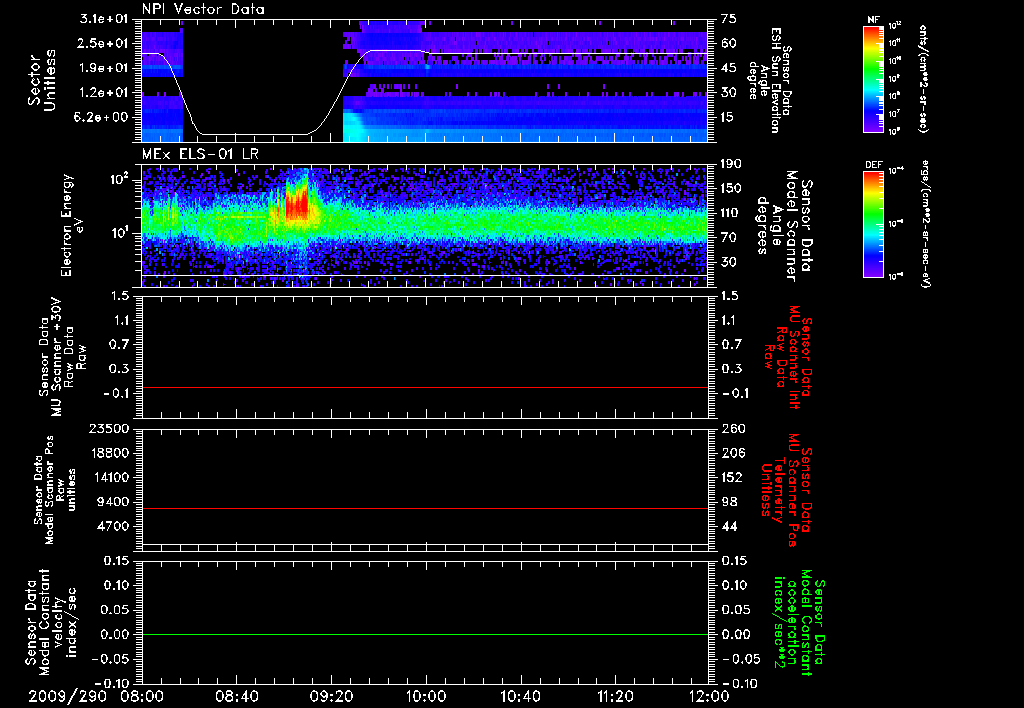1024x708 pixels.
Task: Click the "Sector Unitless" axis label
Action: (x=42, y=80)
